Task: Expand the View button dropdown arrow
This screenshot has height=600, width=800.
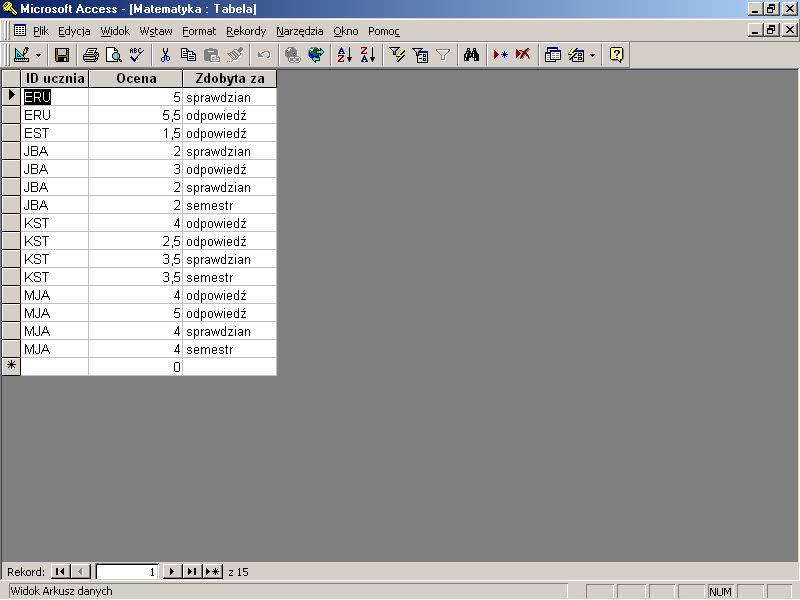Action: (39, 55)
